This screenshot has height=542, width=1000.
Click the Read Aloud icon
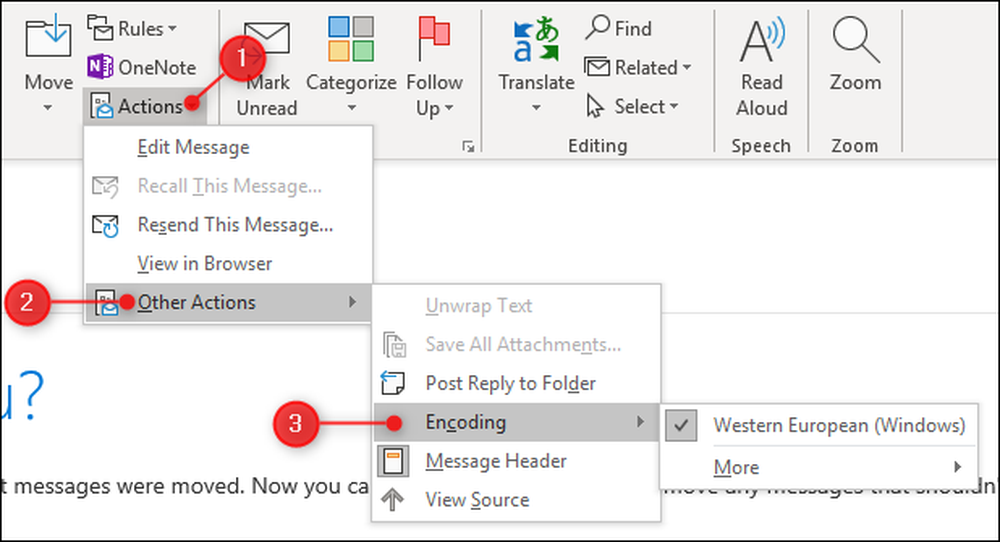click(762, 40)
